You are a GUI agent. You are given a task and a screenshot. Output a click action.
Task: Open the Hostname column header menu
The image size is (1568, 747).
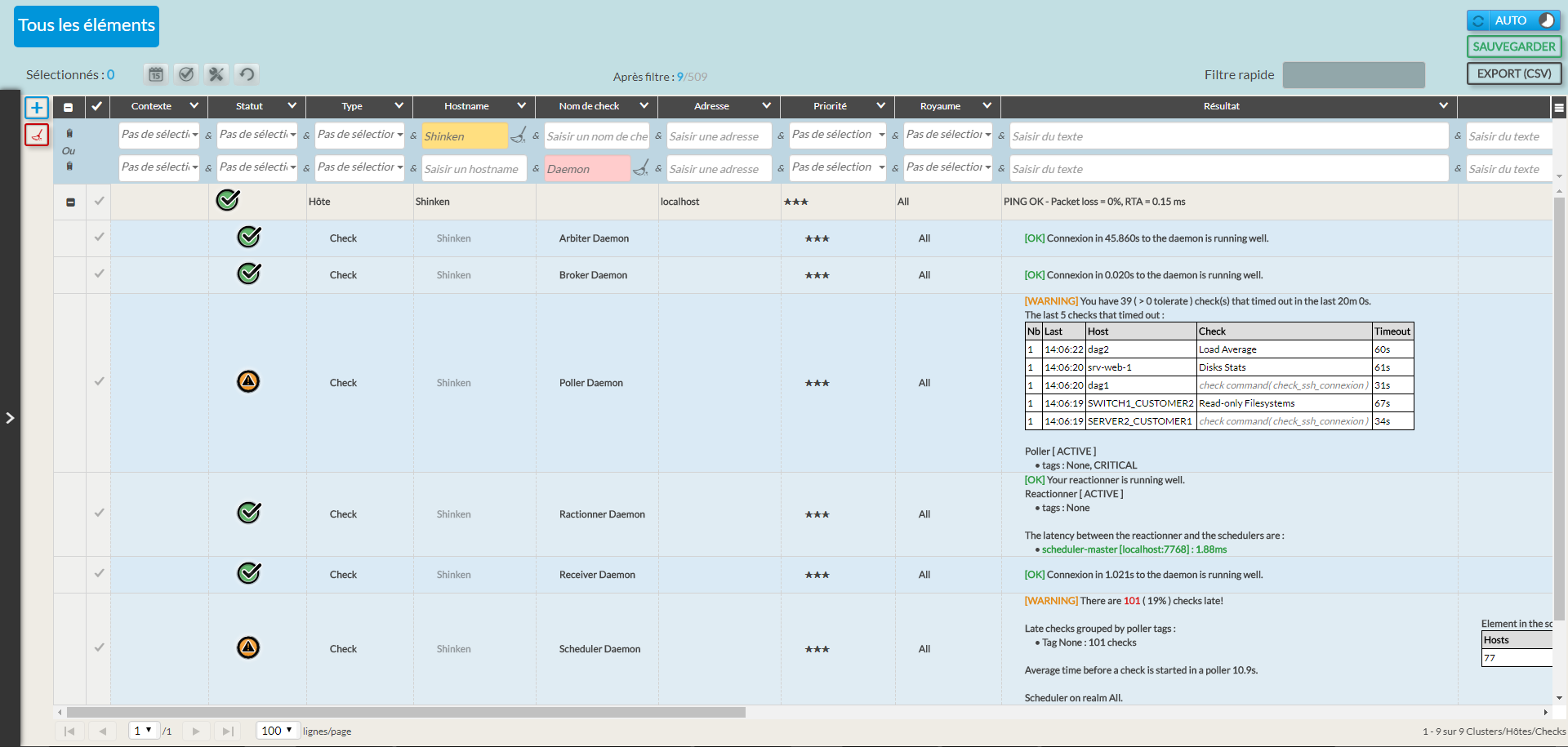pos(521,106)
